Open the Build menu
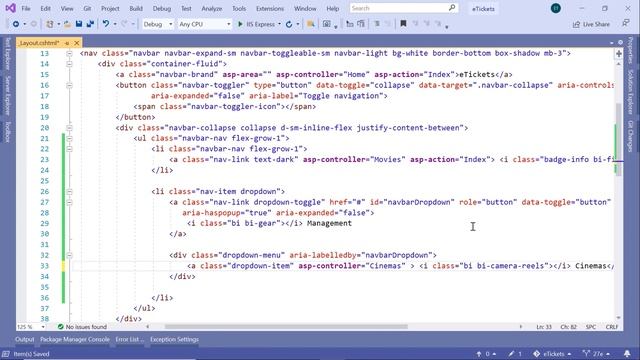Image resolution: width=640 pixels, height=360 pixels. 136,8
